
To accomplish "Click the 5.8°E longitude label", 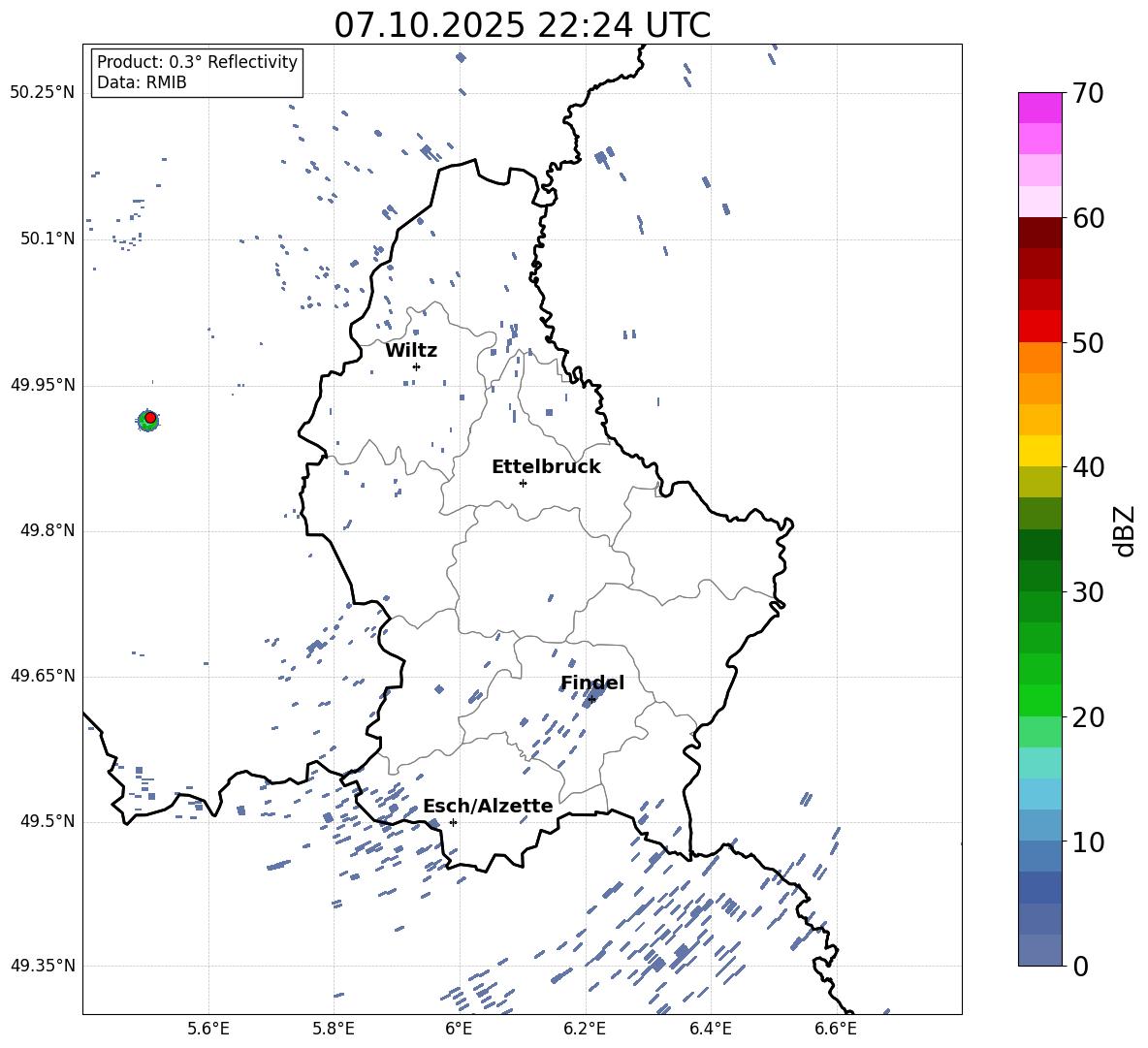I will click(x=334, y=1029).
